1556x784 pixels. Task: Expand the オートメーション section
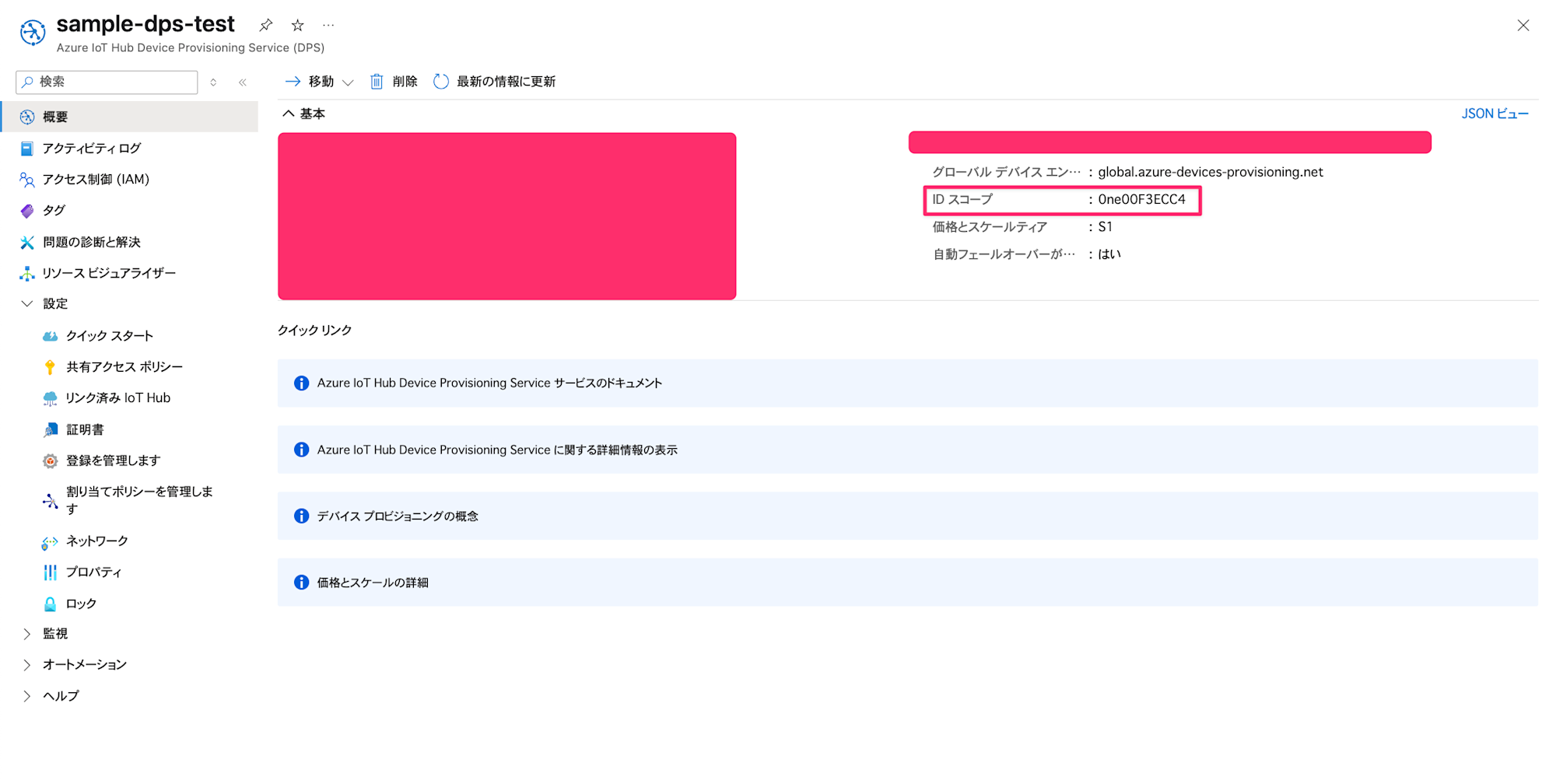[x=27, y=665]
